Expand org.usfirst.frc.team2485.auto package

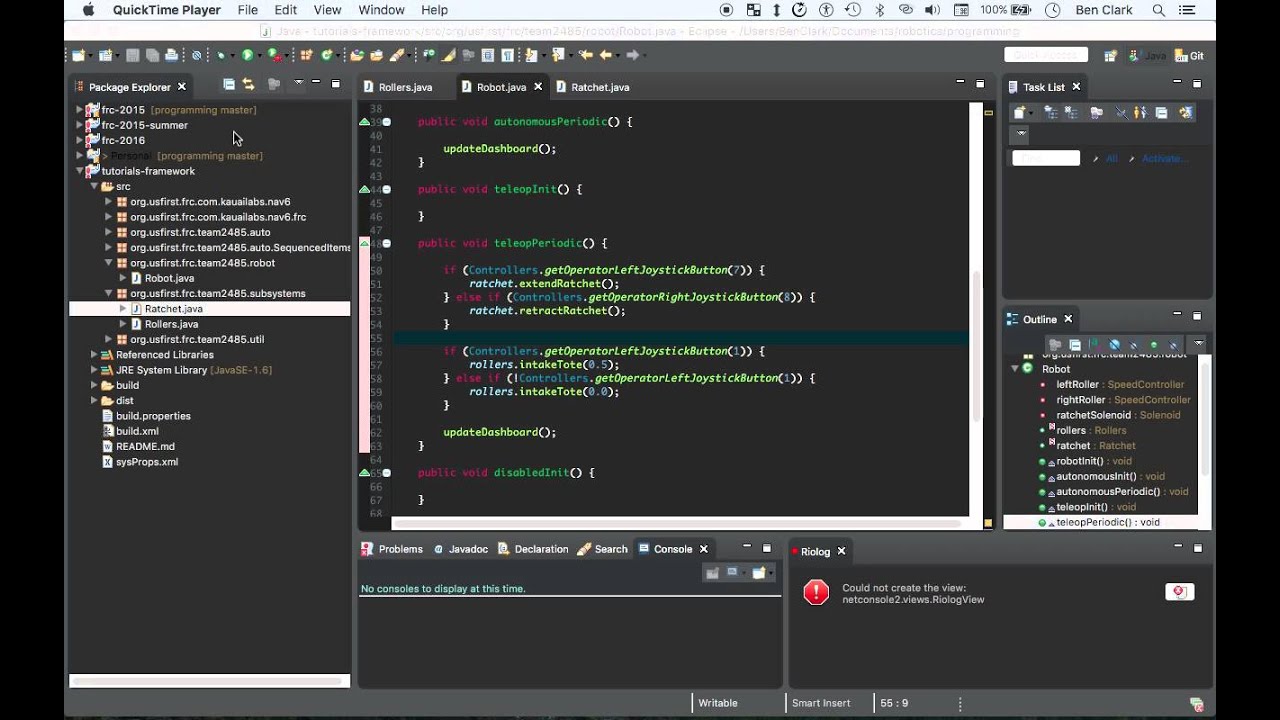pyautogui.click(x=109, y=232)
